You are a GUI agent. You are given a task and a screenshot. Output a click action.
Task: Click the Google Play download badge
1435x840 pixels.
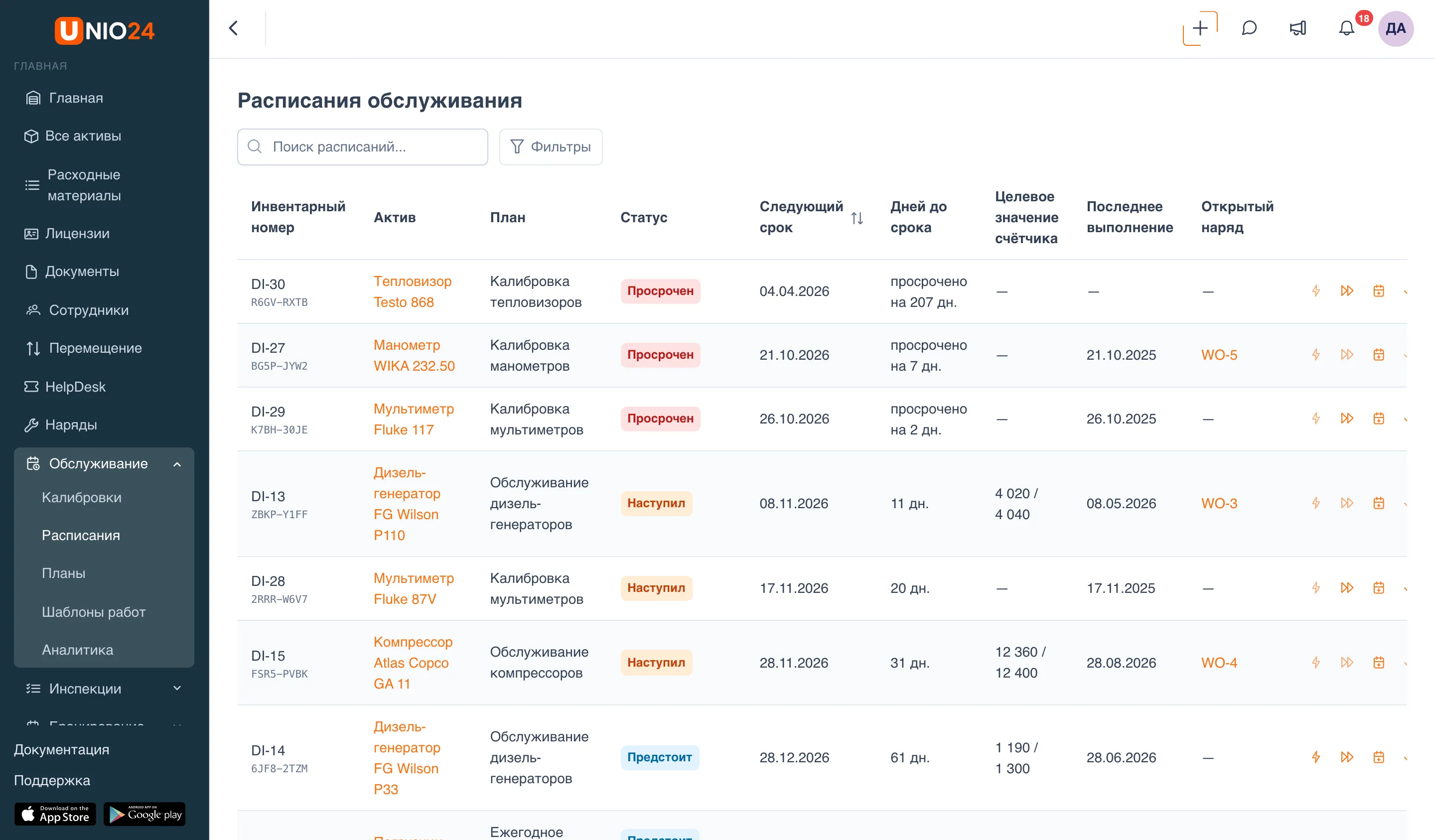point(144,815)
